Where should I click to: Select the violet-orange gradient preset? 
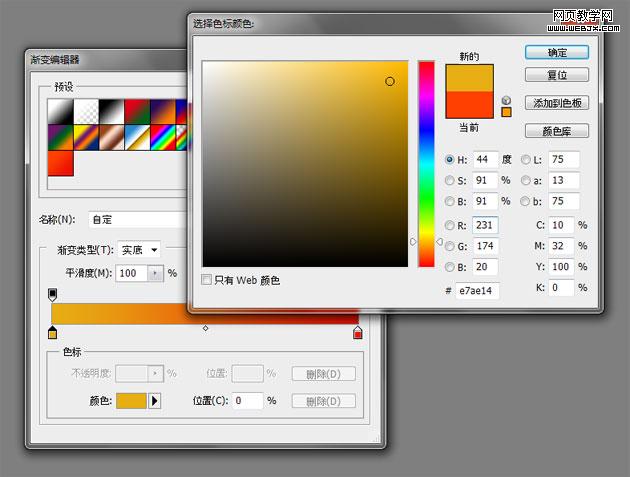(x=163, y=111)
